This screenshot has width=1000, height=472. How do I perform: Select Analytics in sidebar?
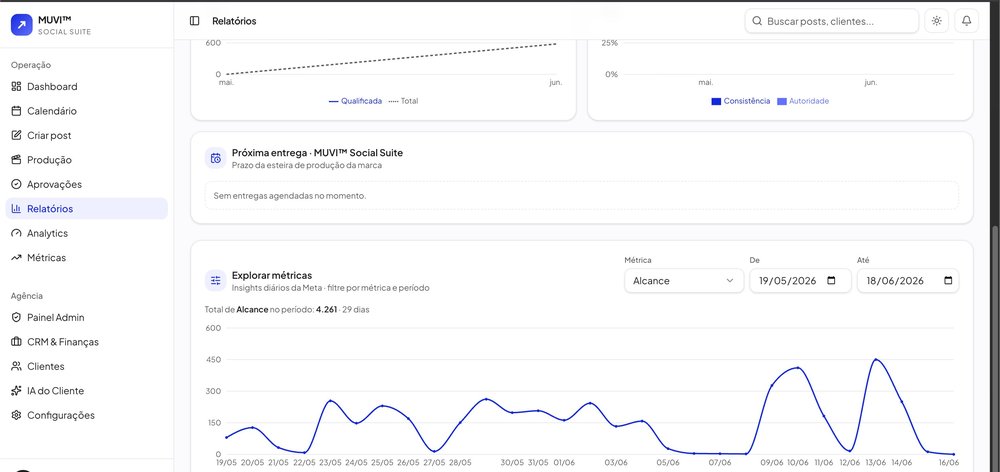point(87,233)
